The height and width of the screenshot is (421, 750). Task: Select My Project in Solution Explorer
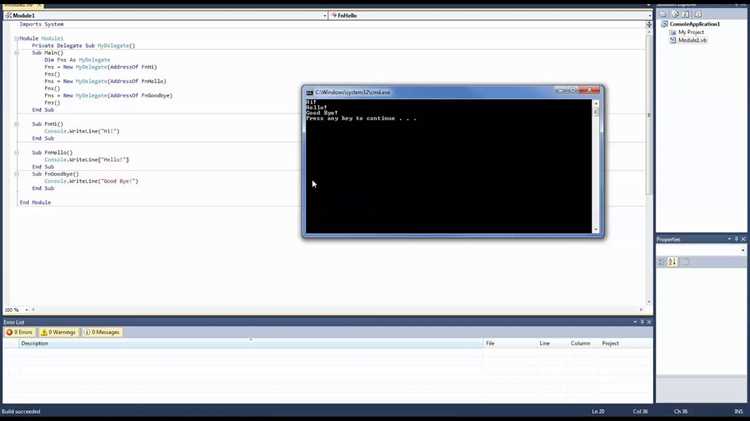[x=691, y=32]
